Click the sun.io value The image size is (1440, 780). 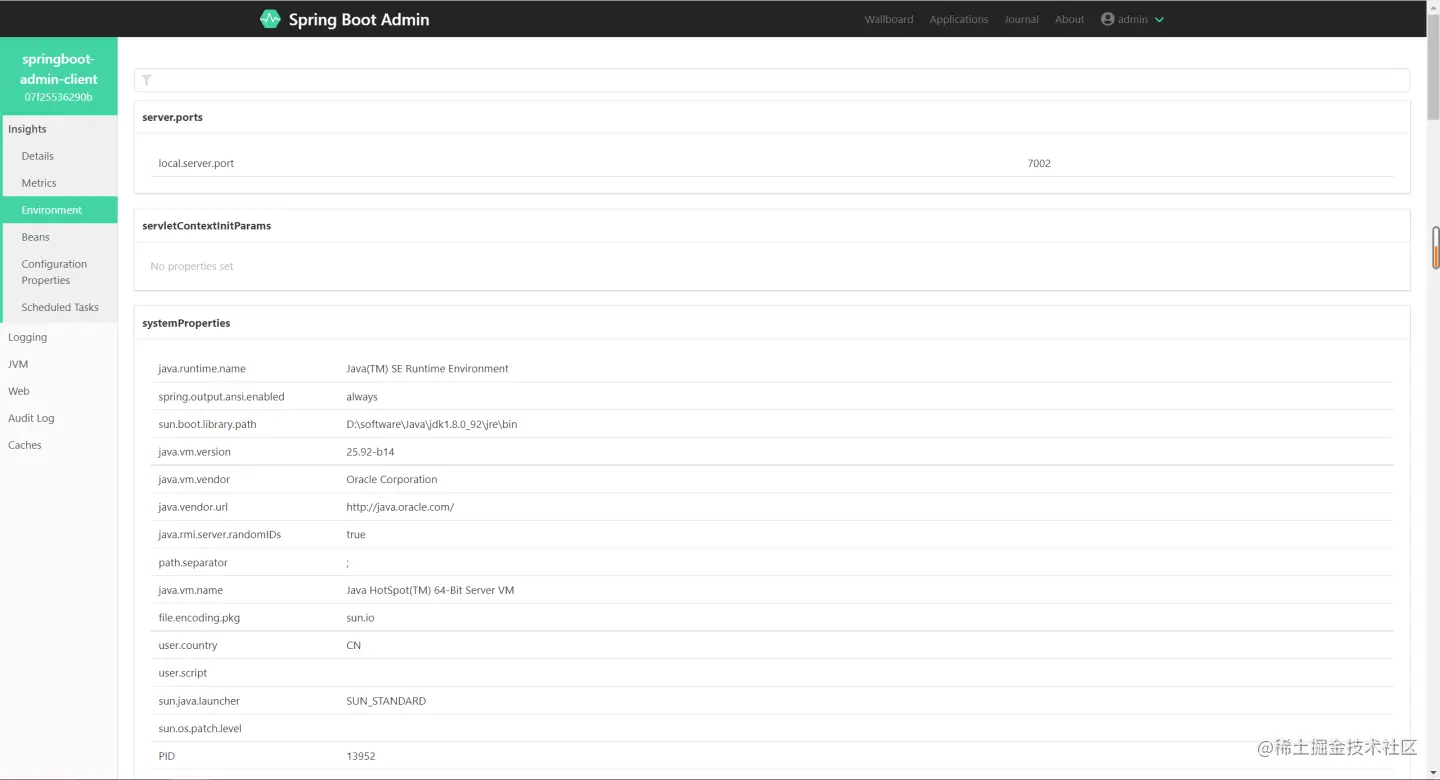coord(360,618)
